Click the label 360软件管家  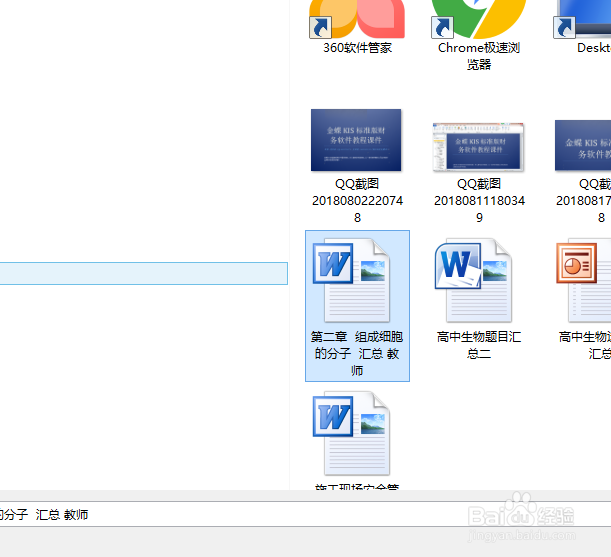coord(357,48)
